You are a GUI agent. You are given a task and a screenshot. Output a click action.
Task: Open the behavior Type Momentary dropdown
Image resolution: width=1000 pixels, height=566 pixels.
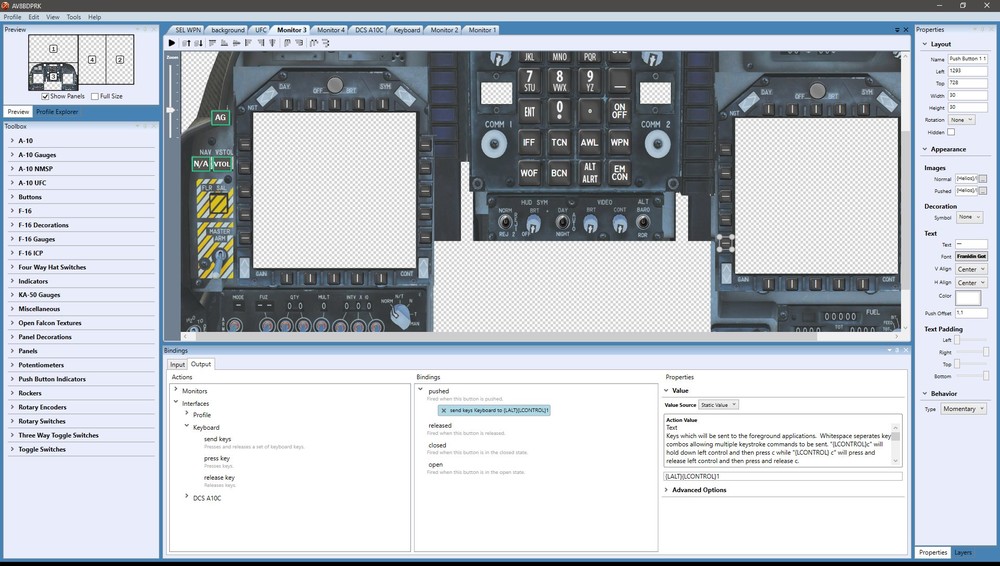pos(964,409)
